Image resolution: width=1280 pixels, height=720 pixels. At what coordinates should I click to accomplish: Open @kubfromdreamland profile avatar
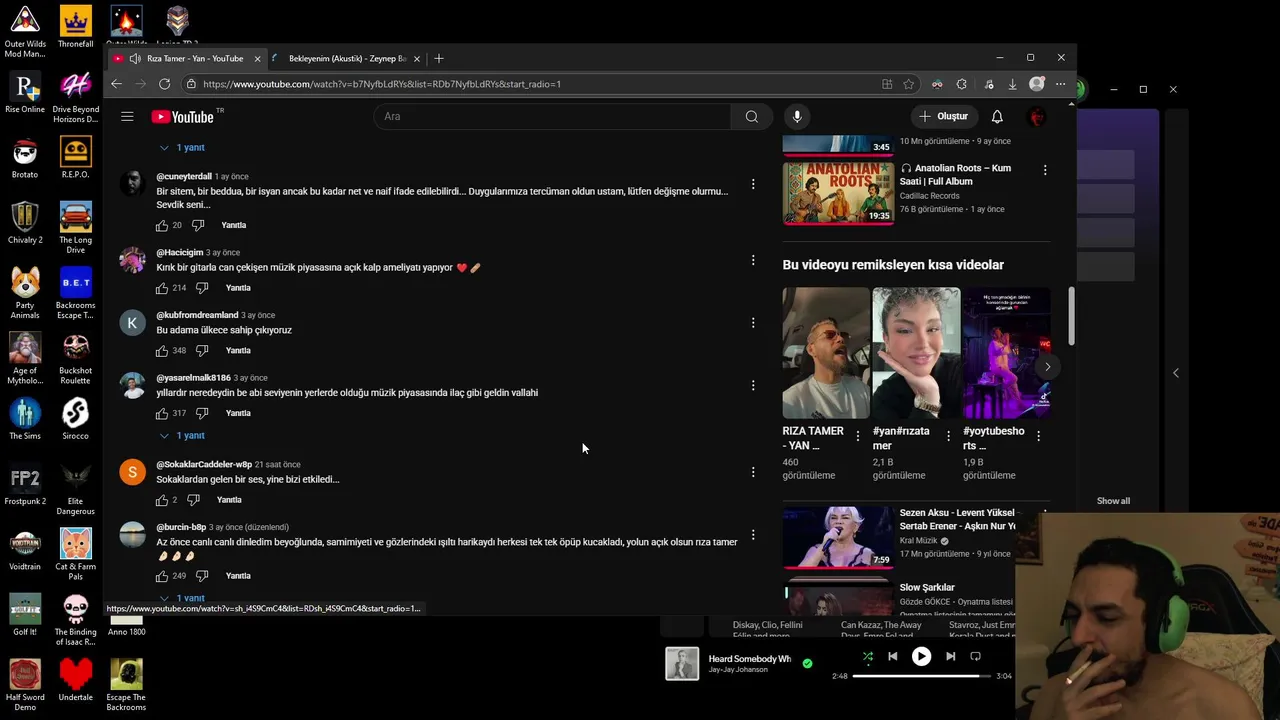pos(132,323)
